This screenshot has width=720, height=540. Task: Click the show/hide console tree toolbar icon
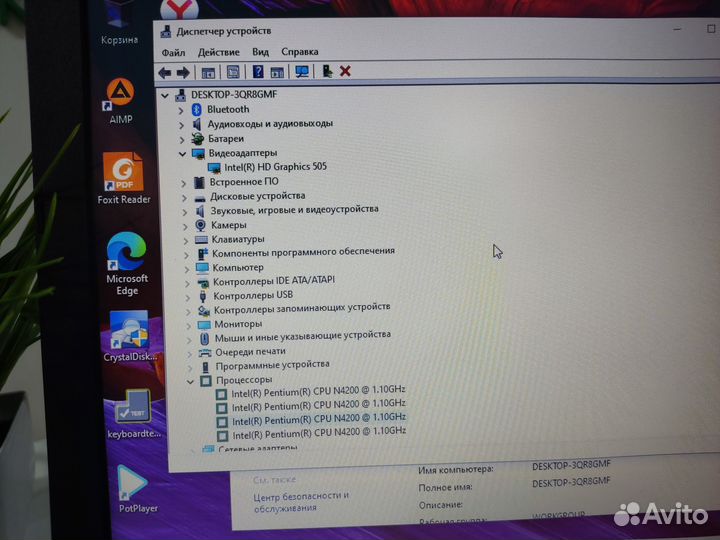coord(208,73)
